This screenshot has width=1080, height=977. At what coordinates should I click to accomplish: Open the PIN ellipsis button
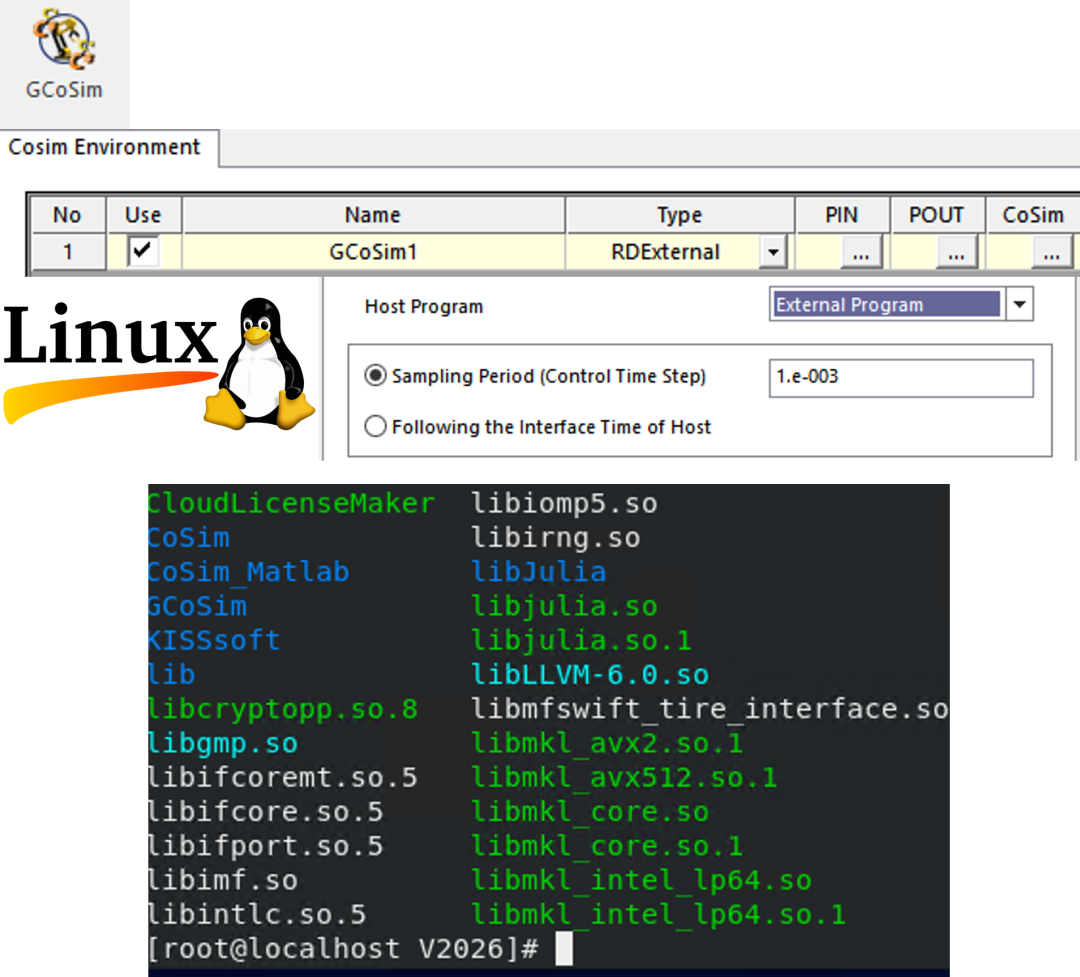861,252
